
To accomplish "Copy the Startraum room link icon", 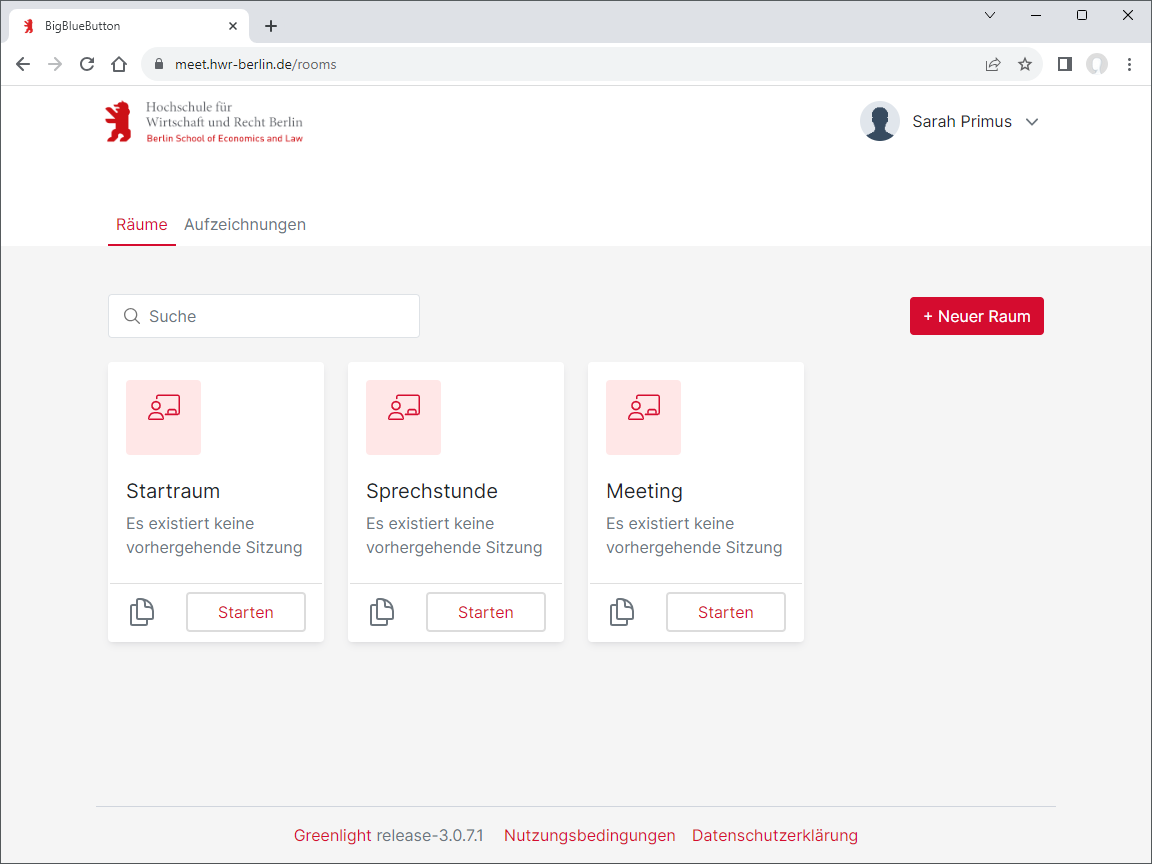I will [142, 612].
